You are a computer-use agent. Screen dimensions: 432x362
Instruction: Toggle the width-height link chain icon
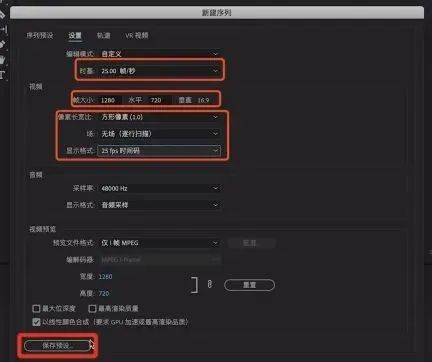coord(210,284)
